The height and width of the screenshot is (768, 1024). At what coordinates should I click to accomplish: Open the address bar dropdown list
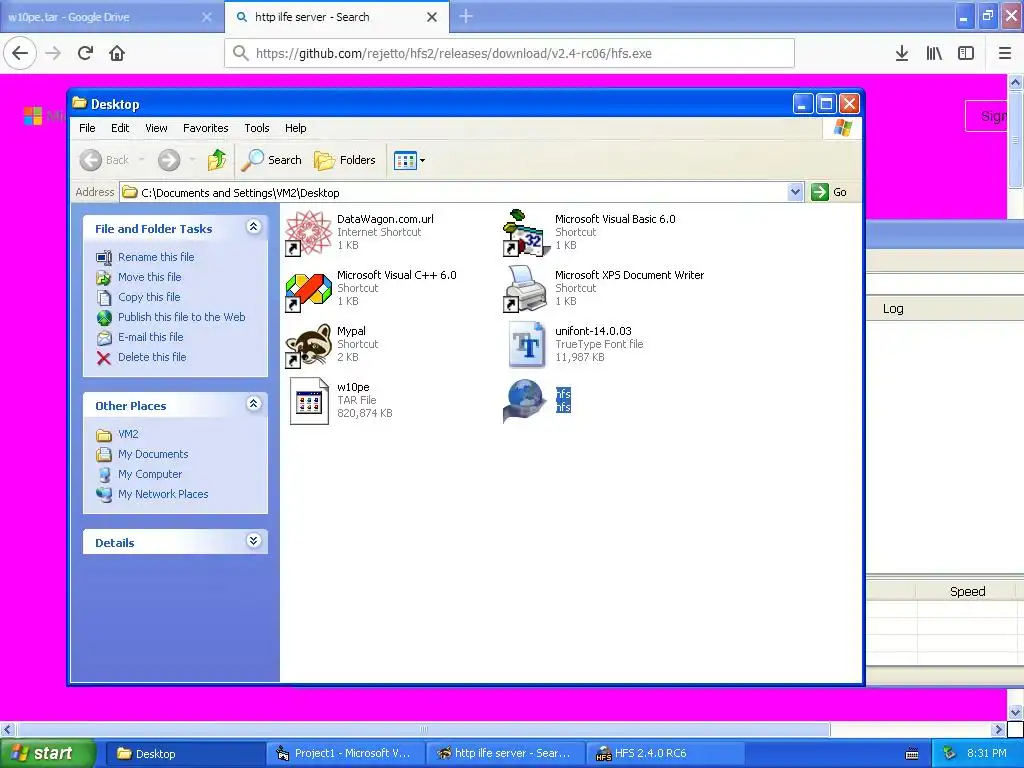[795, 192]
